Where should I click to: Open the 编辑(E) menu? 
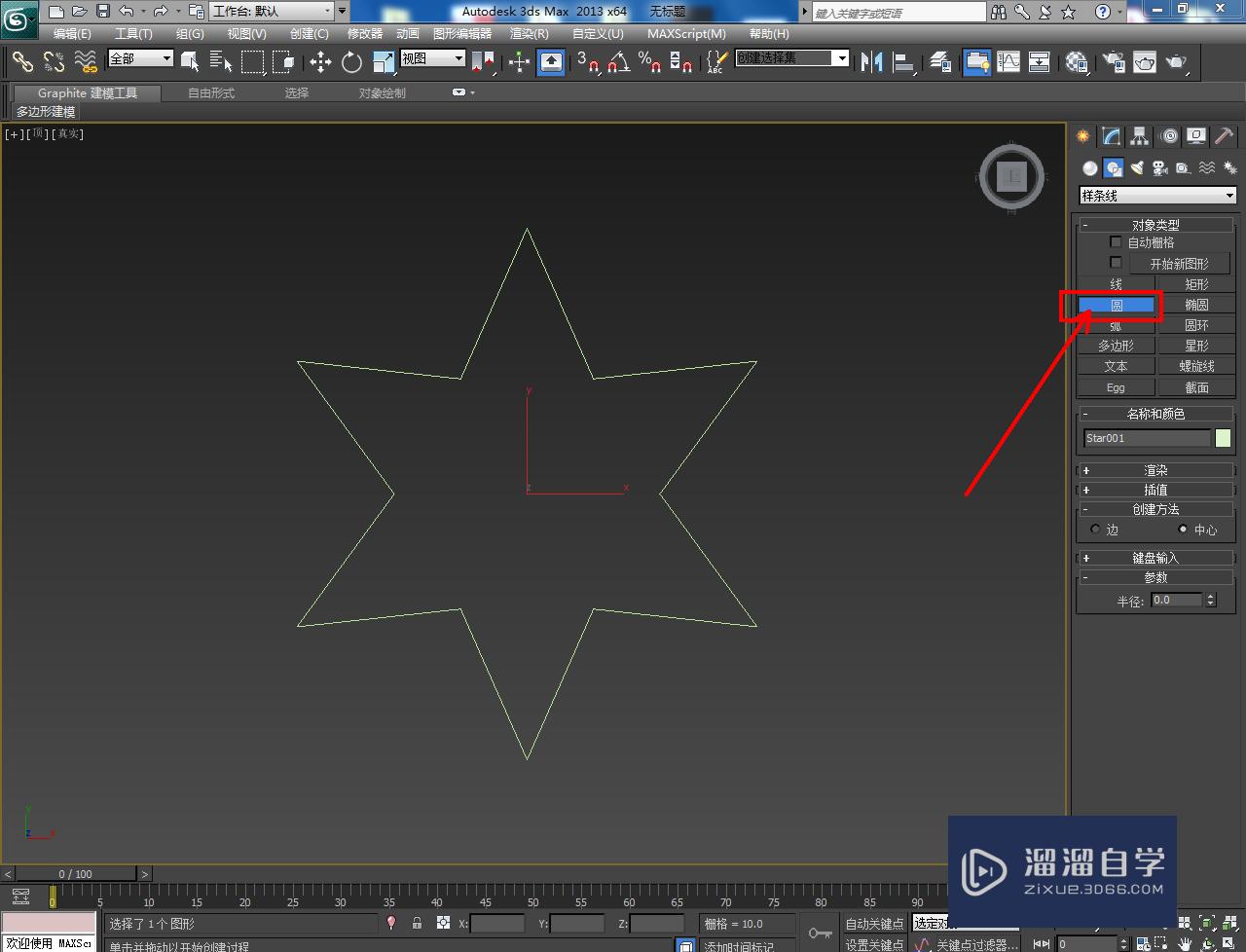(72, 33)
